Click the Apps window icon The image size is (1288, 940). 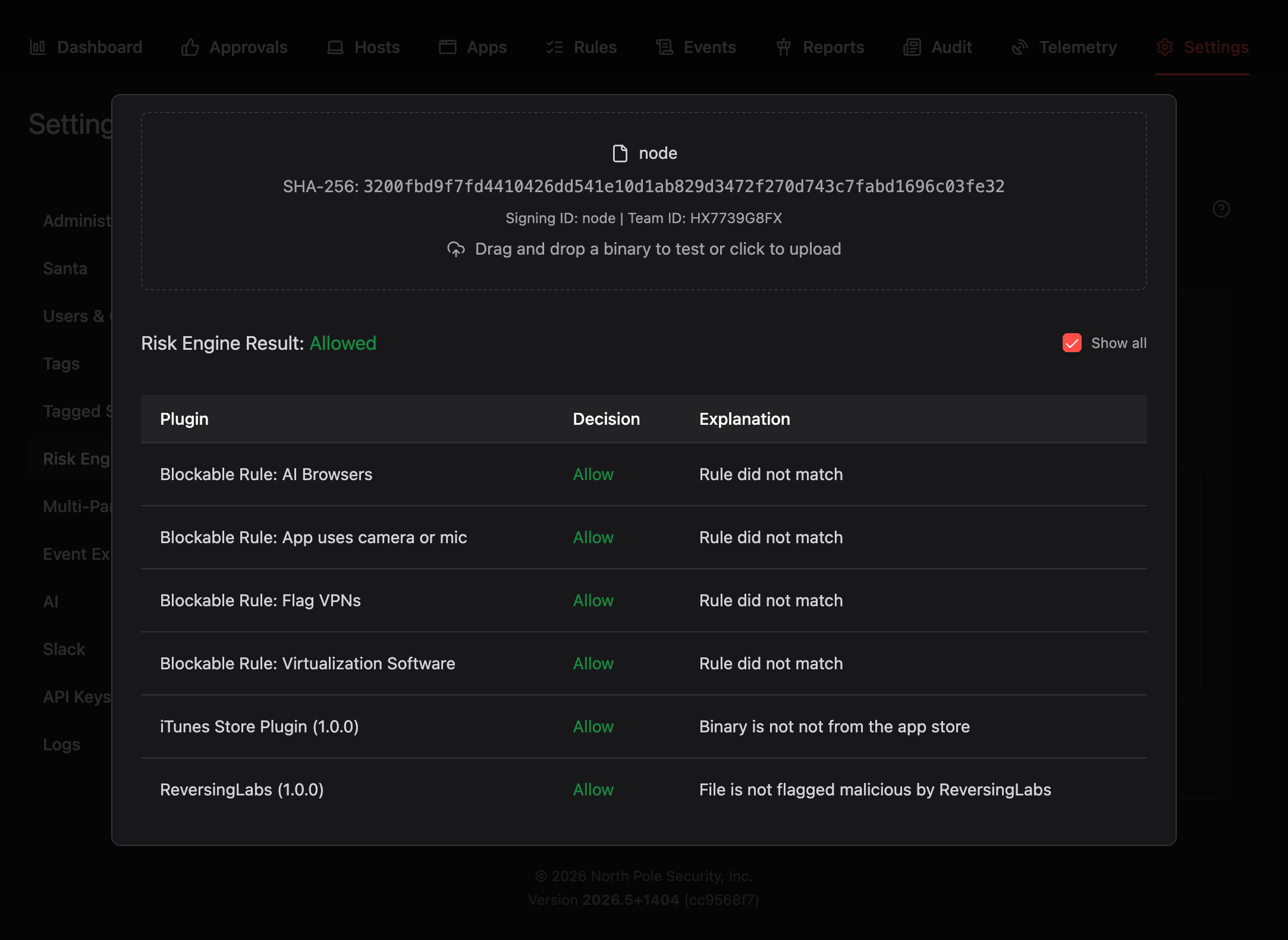(x=448, y=47)
